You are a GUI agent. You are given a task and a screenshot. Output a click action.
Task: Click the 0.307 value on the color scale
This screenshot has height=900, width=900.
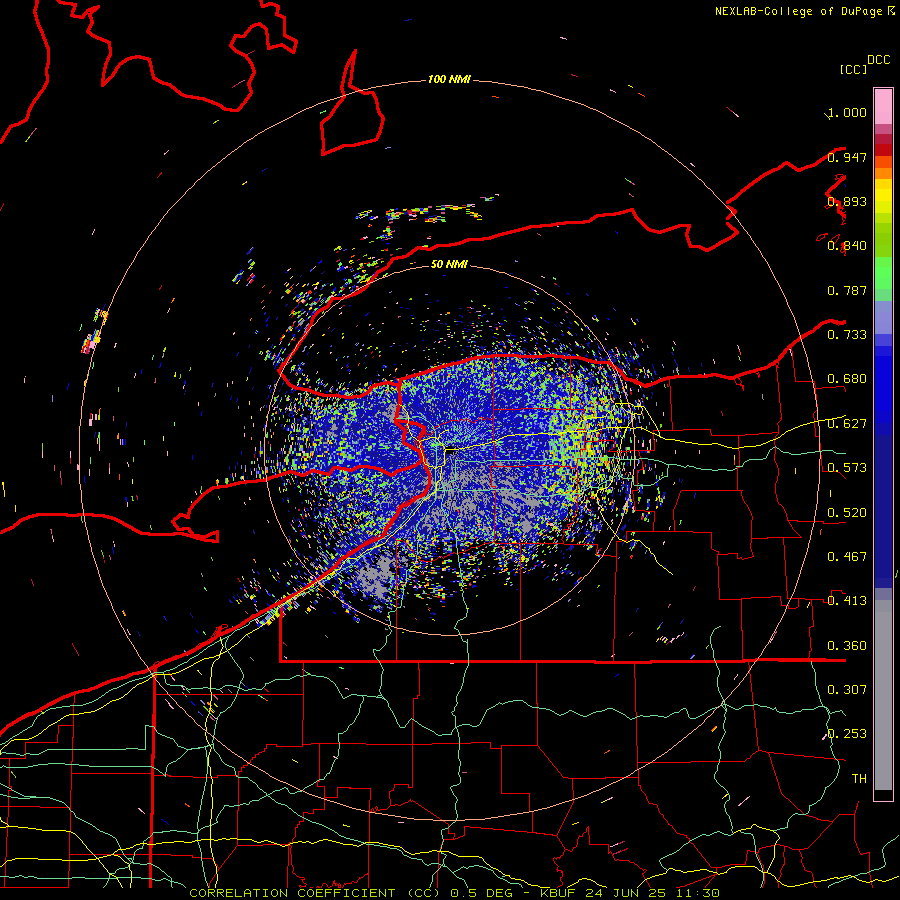[847, 690]
